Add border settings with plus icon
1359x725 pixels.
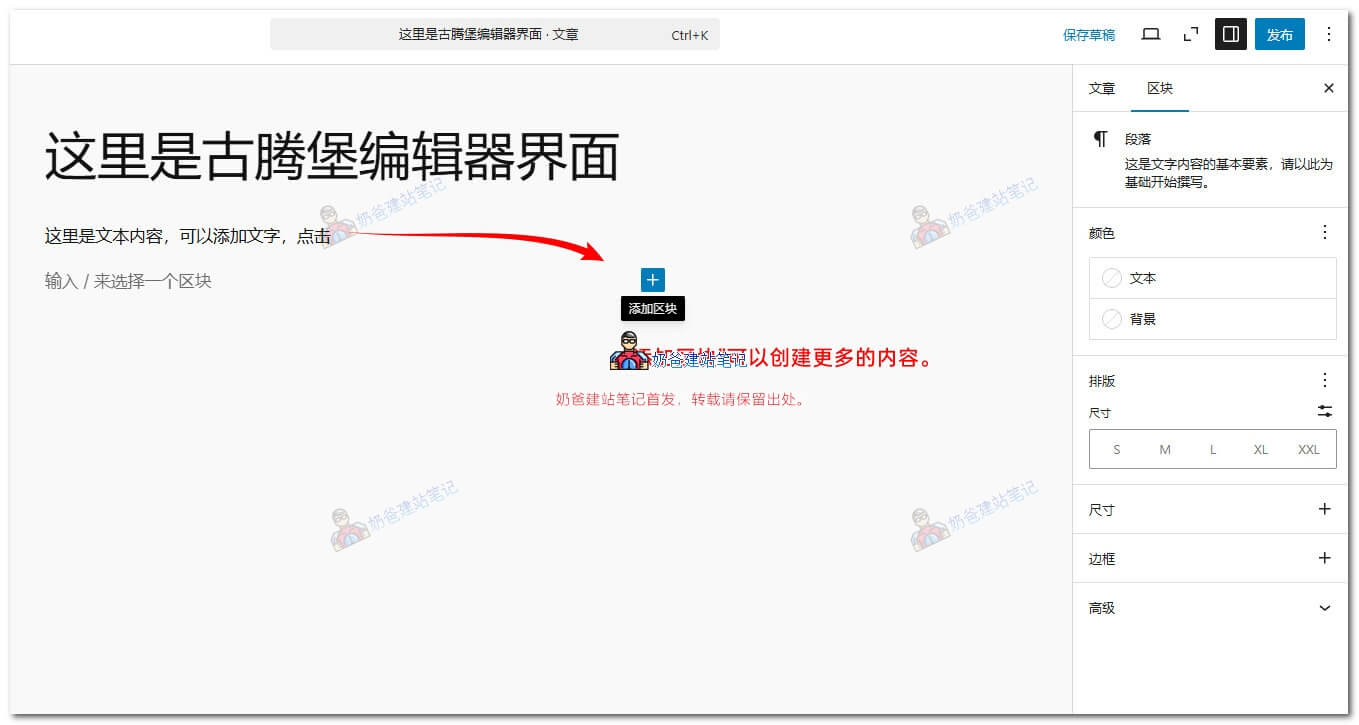point(1324,558)
